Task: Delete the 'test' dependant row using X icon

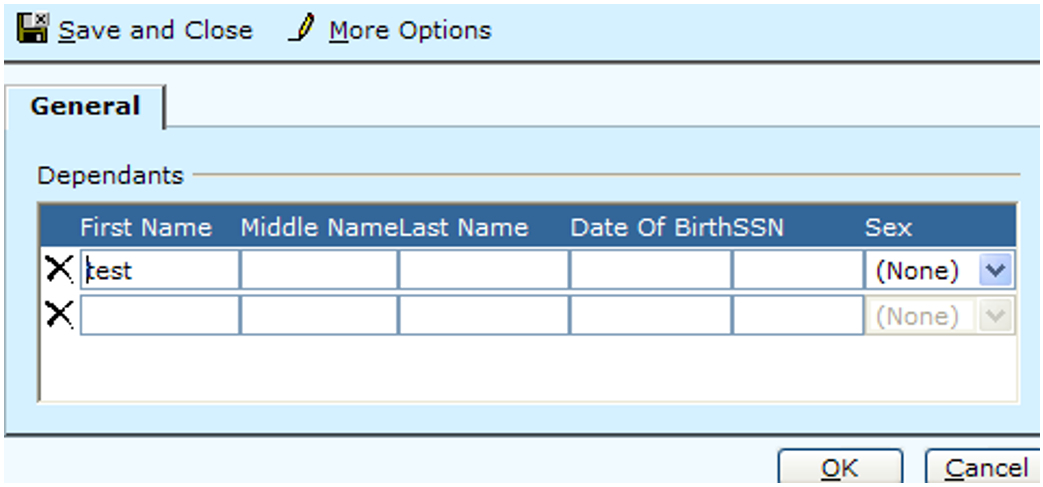Action: coord(60,268)
